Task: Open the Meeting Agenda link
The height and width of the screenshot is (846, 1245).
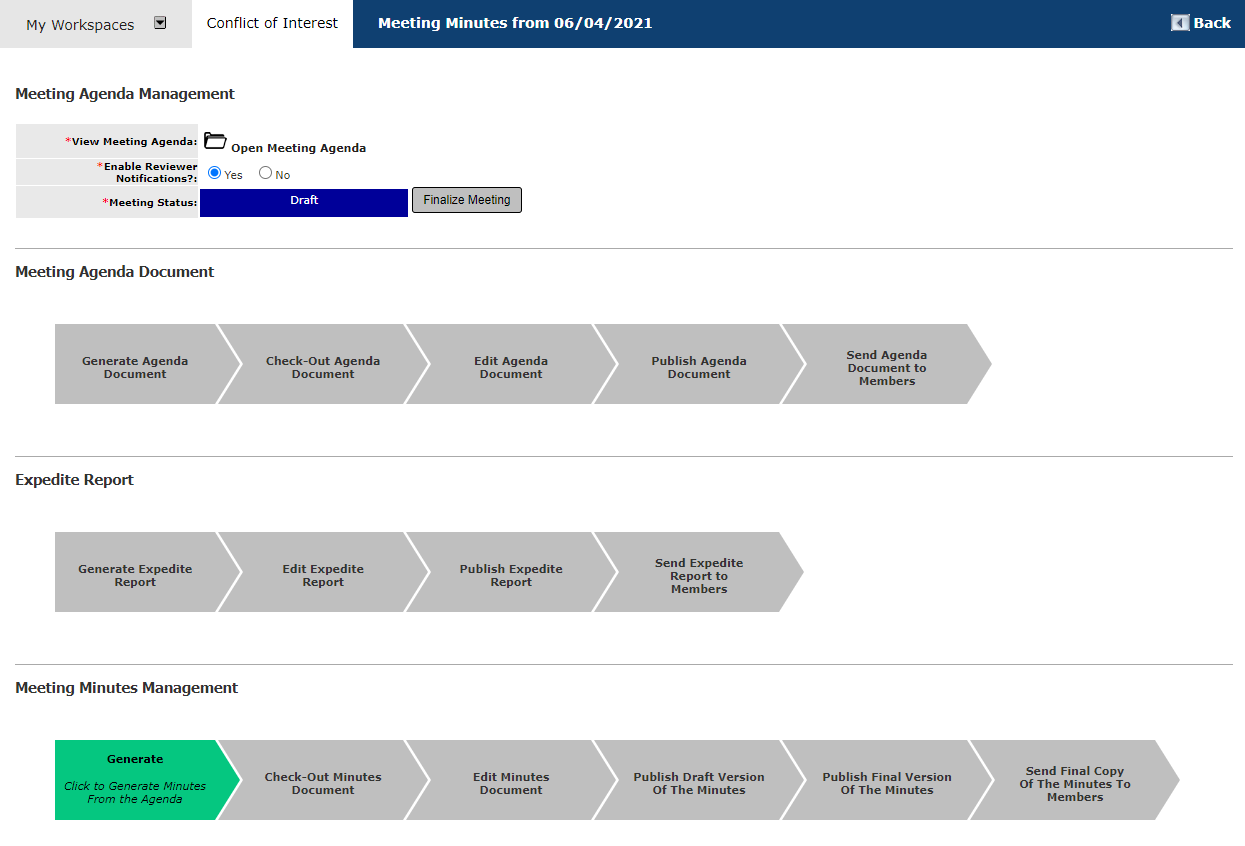Action: 298,148
